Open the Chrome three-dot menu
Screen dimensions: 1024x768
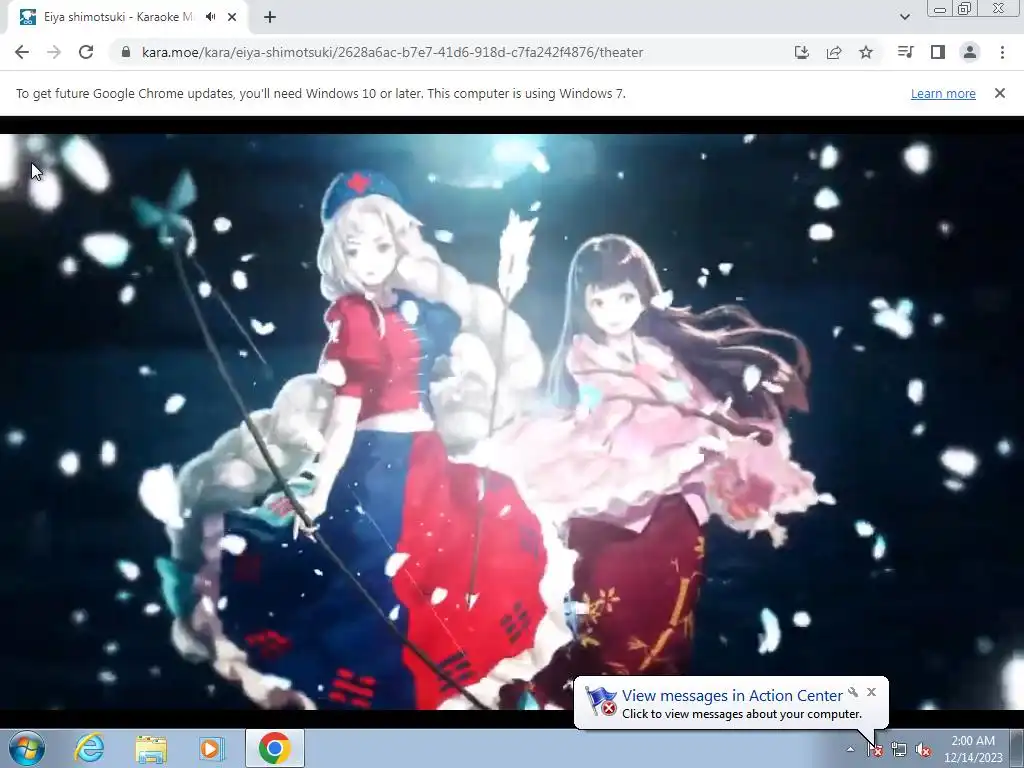(1002, 52)
